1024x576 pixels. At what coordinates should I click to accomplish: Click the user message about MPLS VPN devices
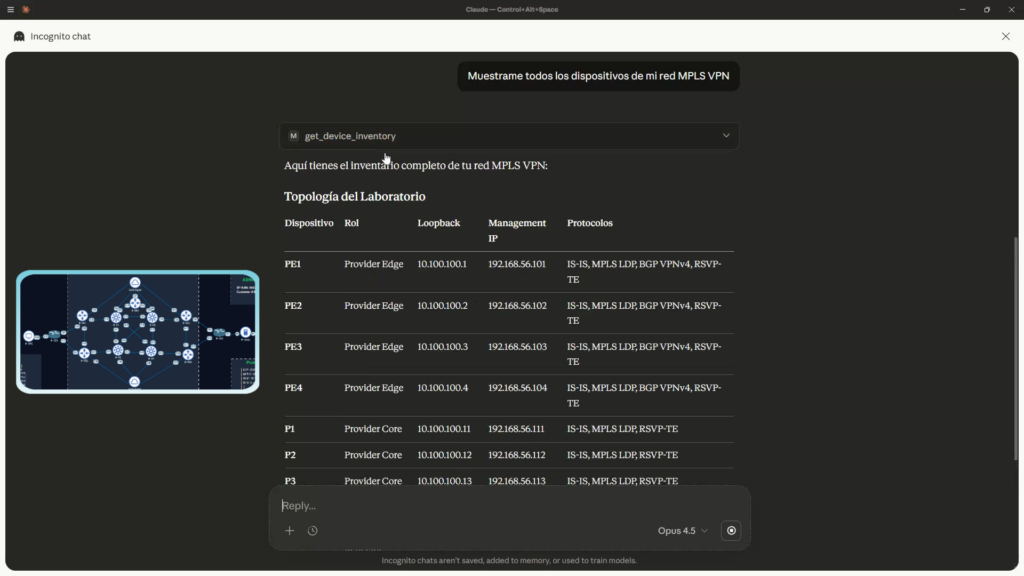point(598,76)
